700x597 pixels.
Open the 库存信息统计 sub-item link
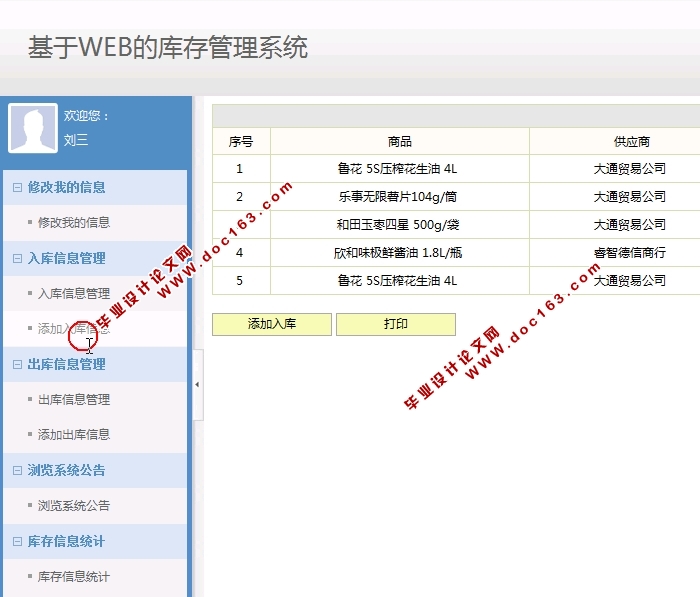click(74, 576)
